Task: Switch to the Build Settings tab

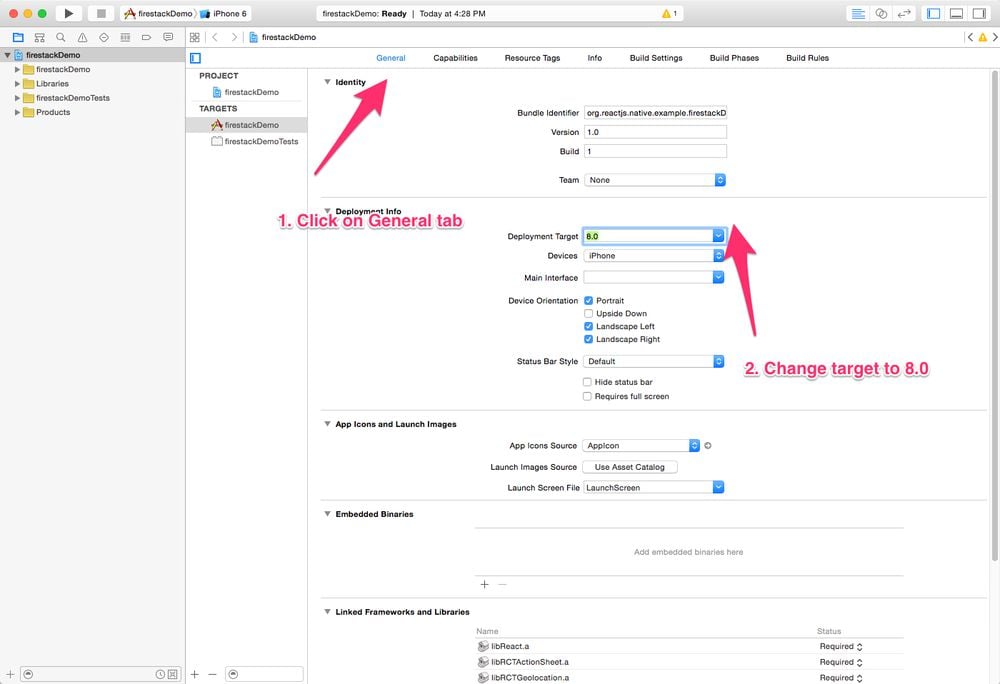Action: pos(656,58)
